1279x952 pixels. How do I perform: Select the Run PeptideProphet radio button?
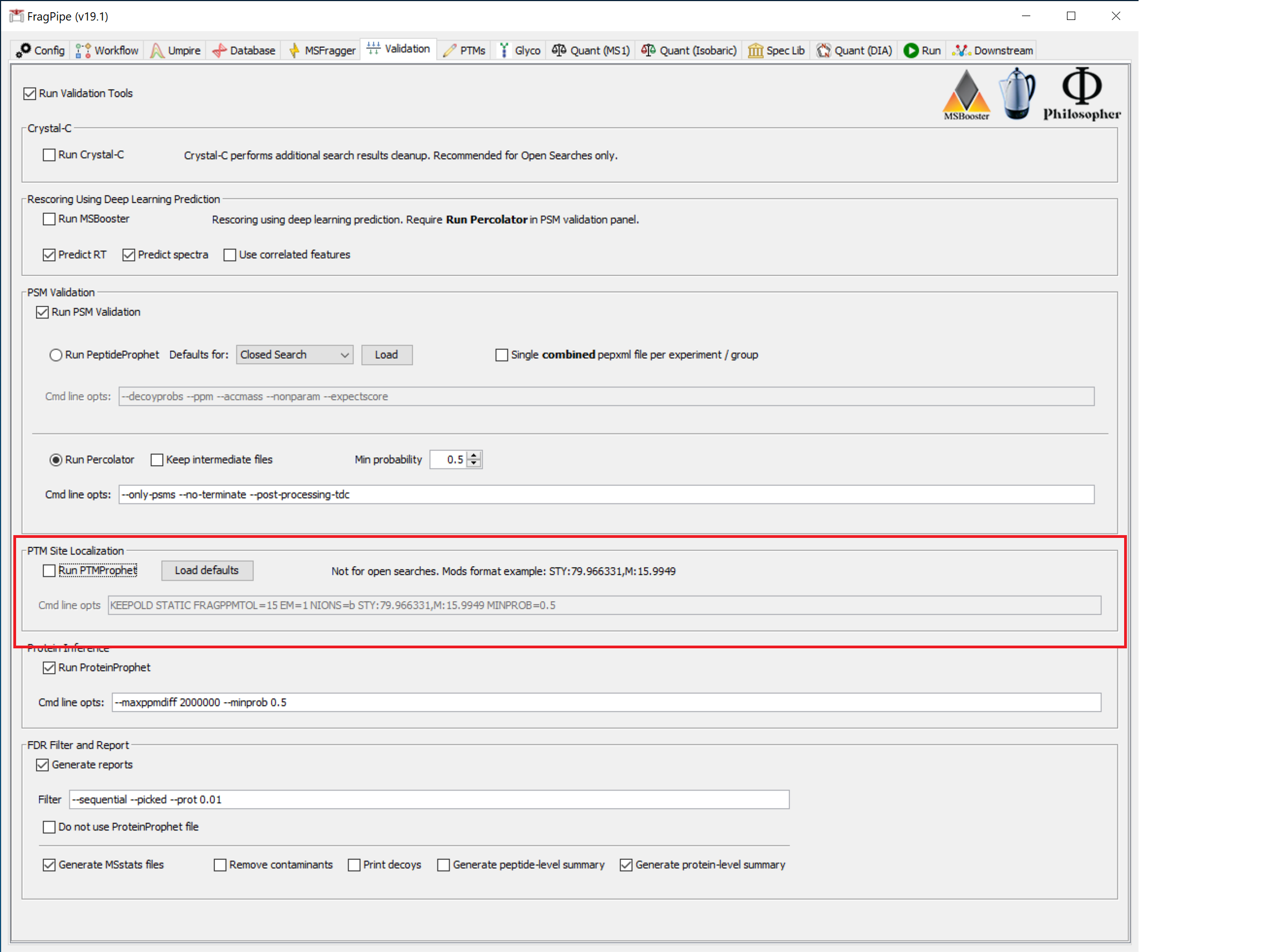click(x=56, y=355)
